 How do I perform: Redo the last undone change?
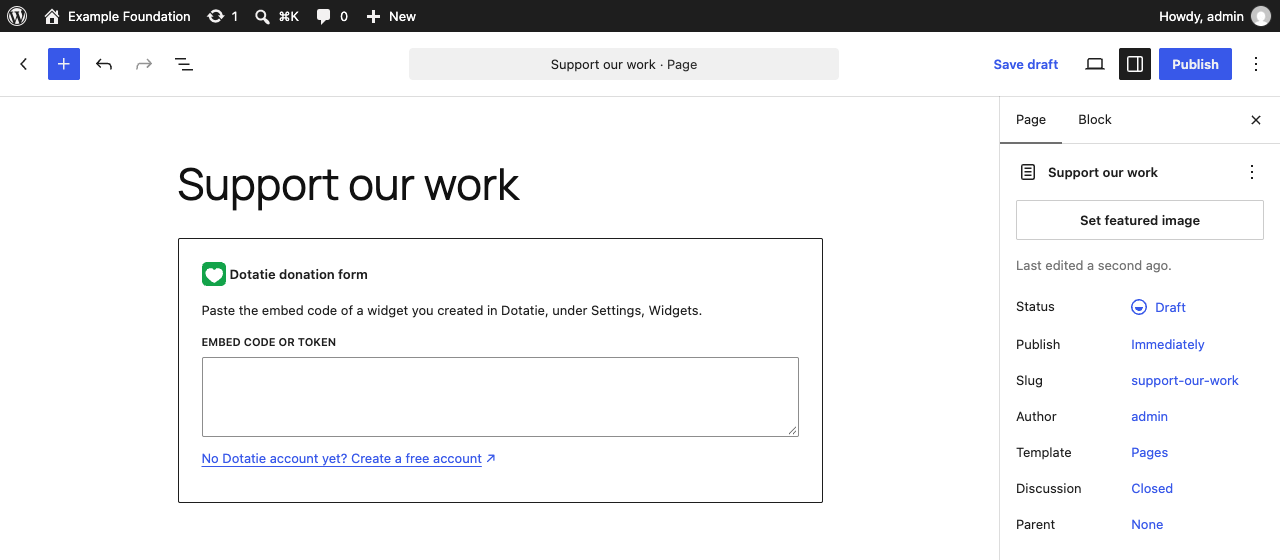144,64
